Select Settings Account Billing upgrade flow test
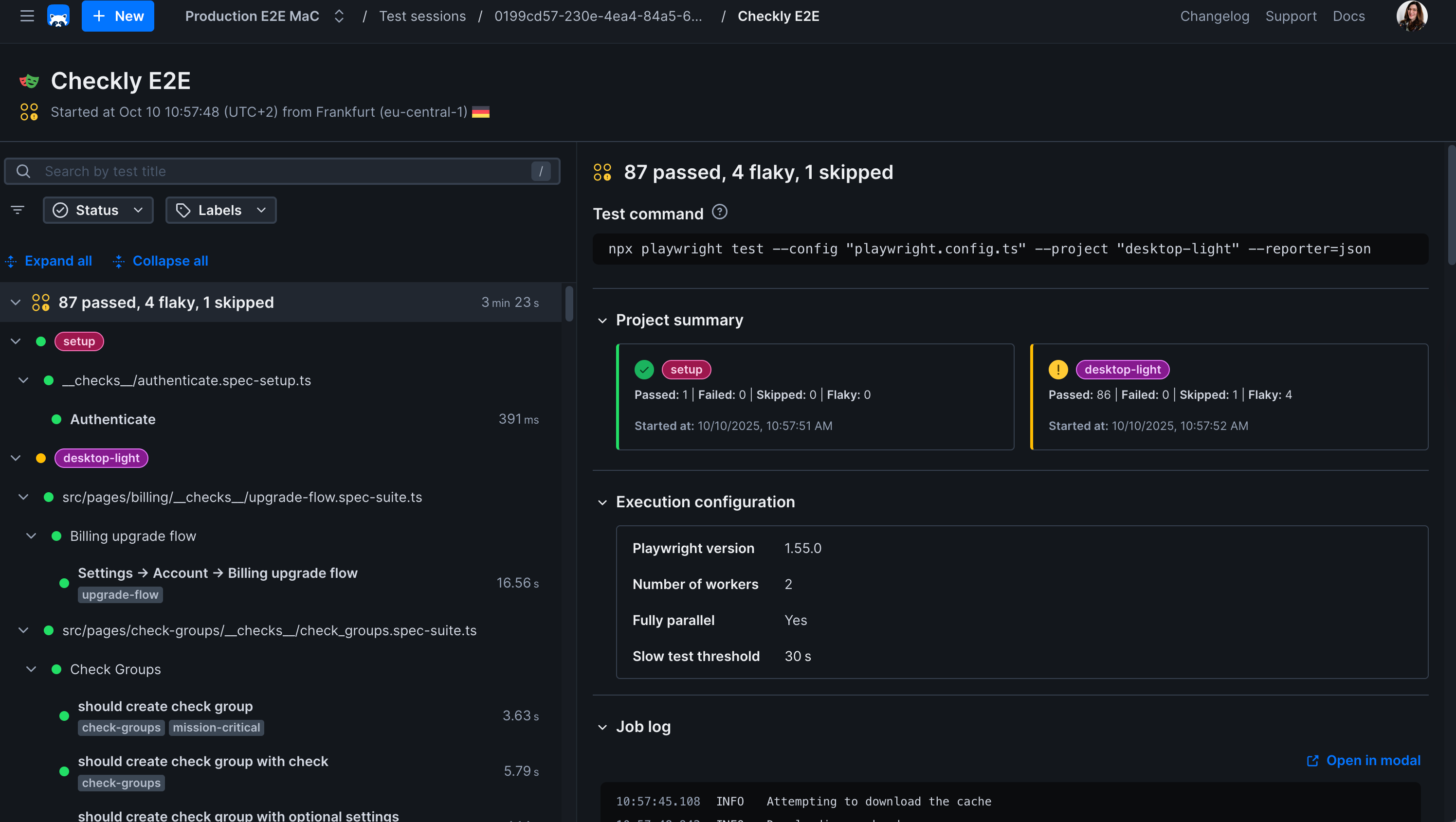Screen dimensions: 1456x822 (218, 573)
